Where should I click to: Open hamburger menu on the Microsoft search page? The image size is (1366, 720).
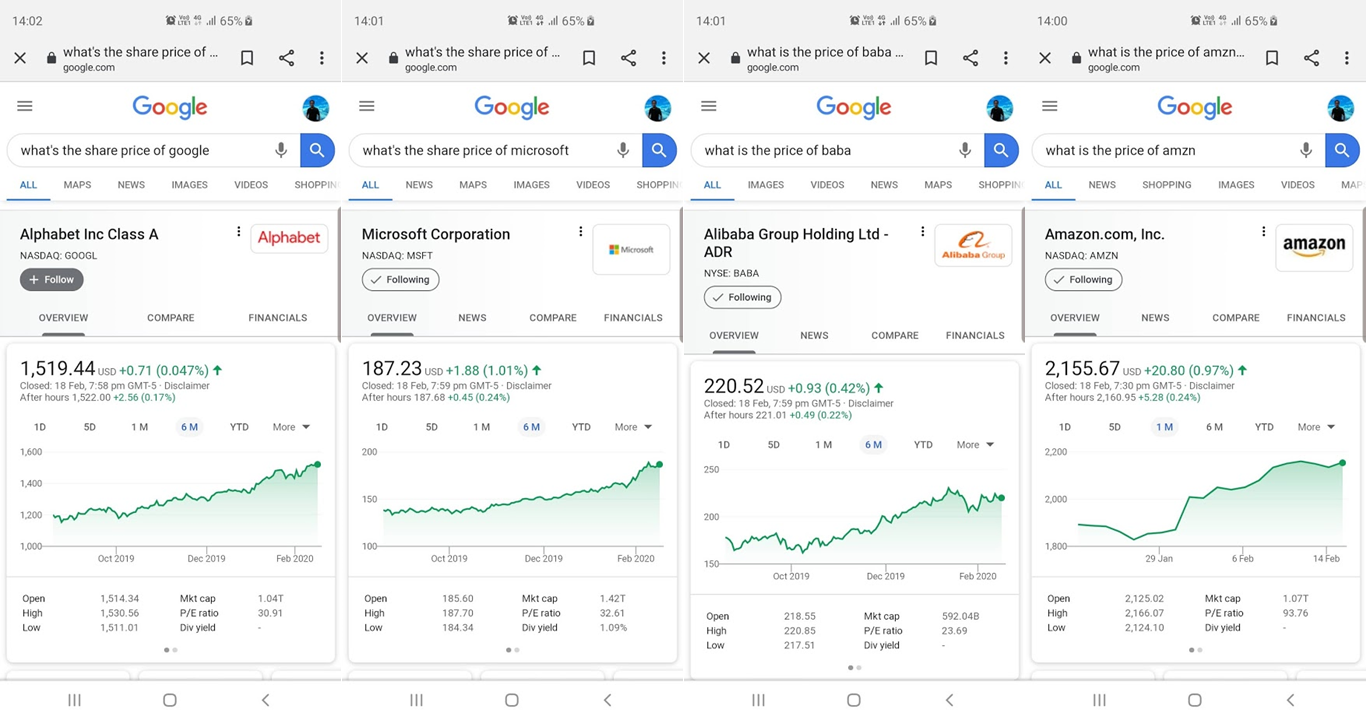[x=367, y=106]
